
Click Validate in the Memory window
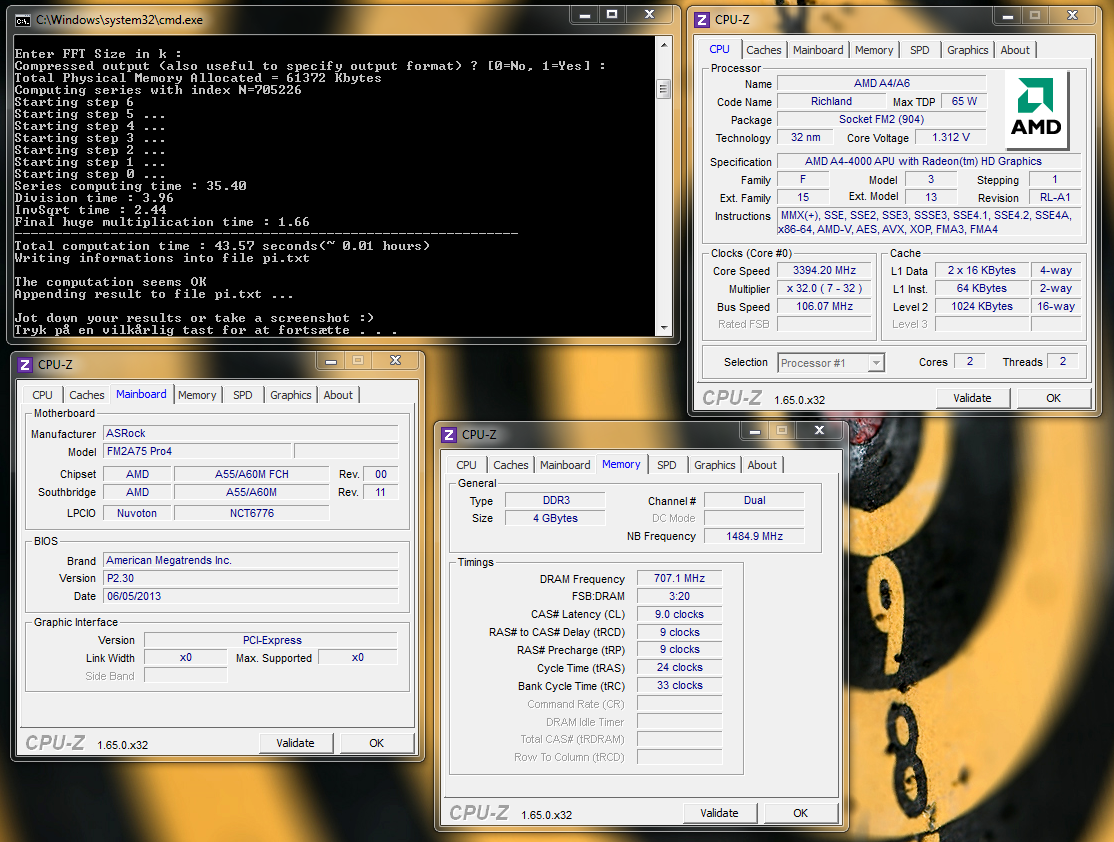[x=719, y=813]
